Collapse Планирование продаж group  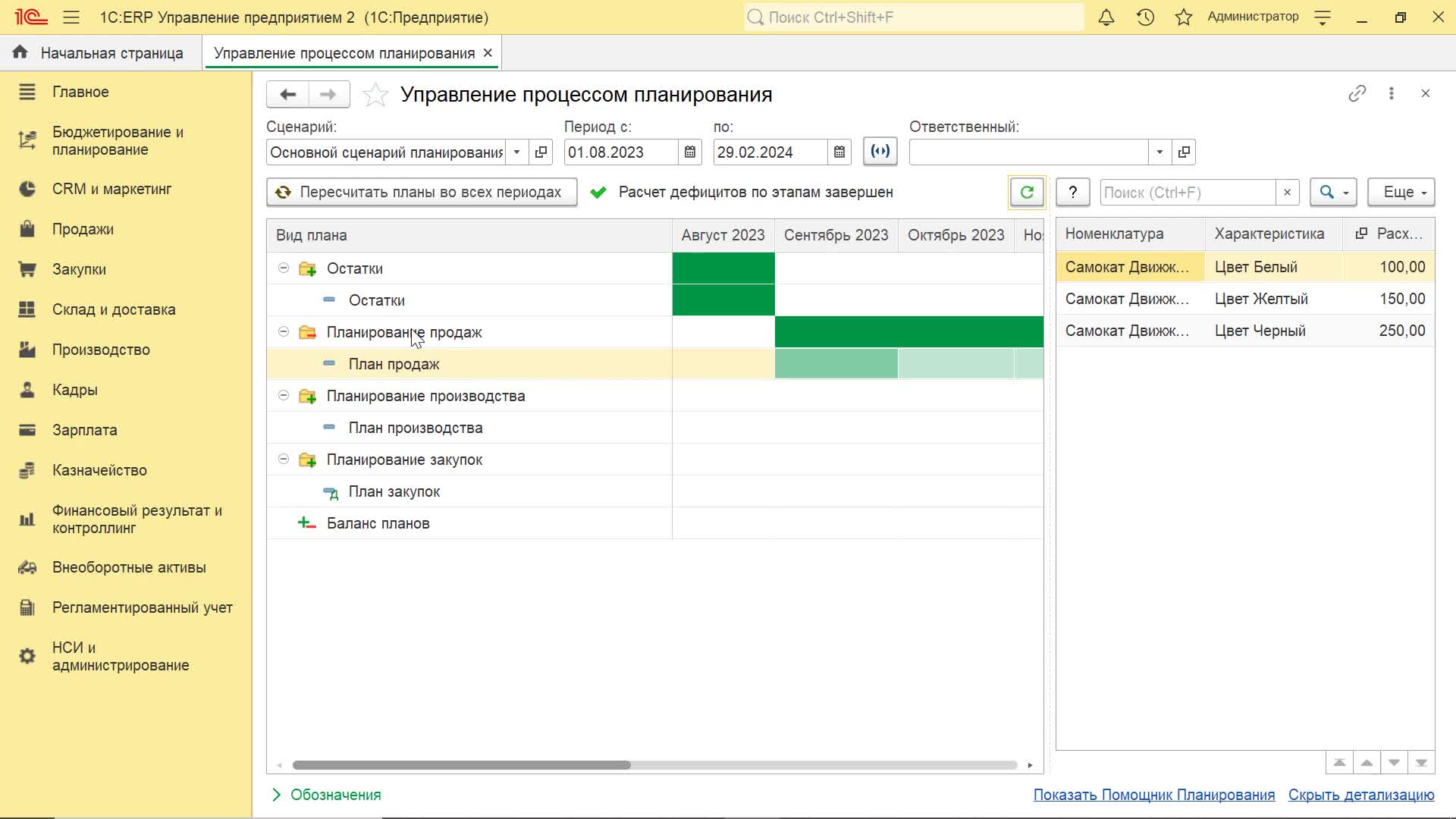[284, 331]
